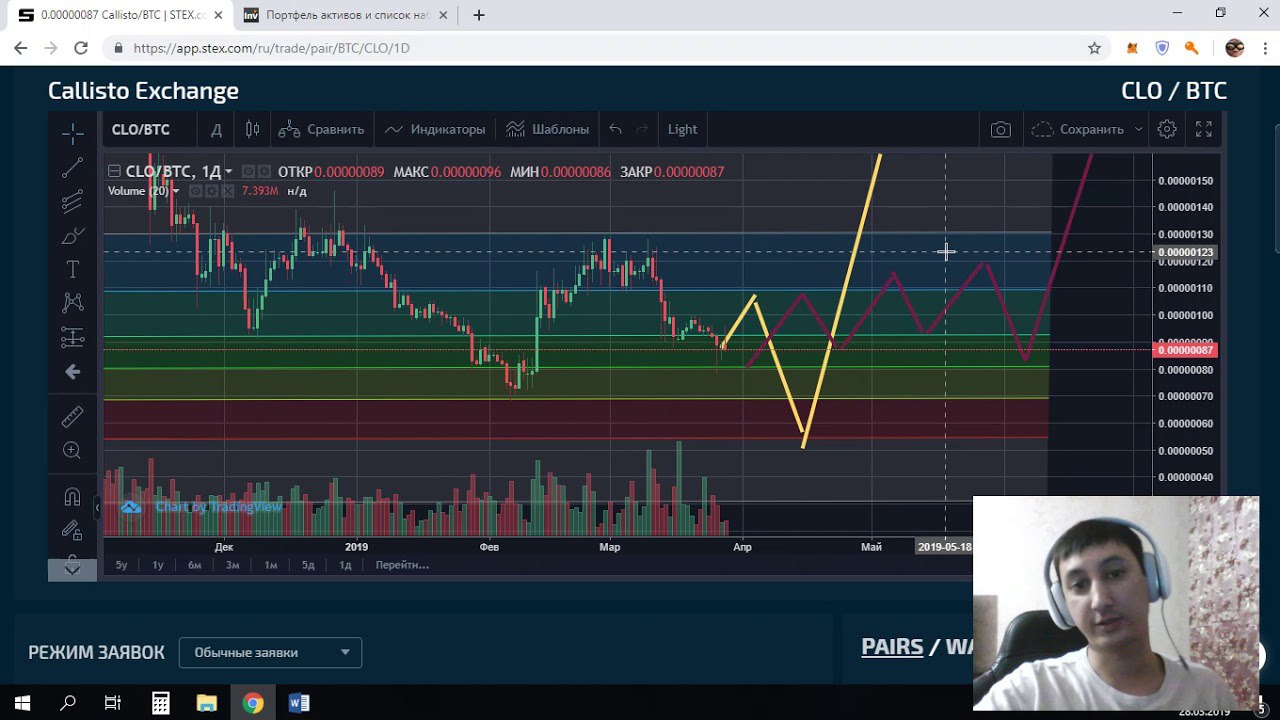1280x720 pixels.
Task: Open the candlestick chart style selector
Action: point(252,129)
